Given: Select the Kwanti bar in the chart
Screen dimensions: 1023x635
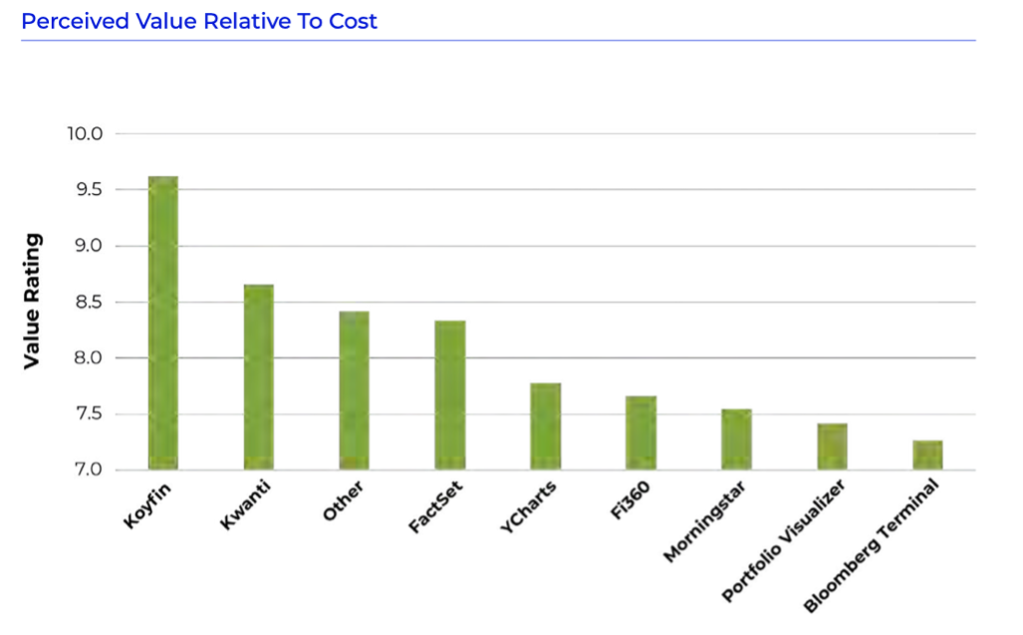Looking at the screenshot, I should (x=259, y=377).
